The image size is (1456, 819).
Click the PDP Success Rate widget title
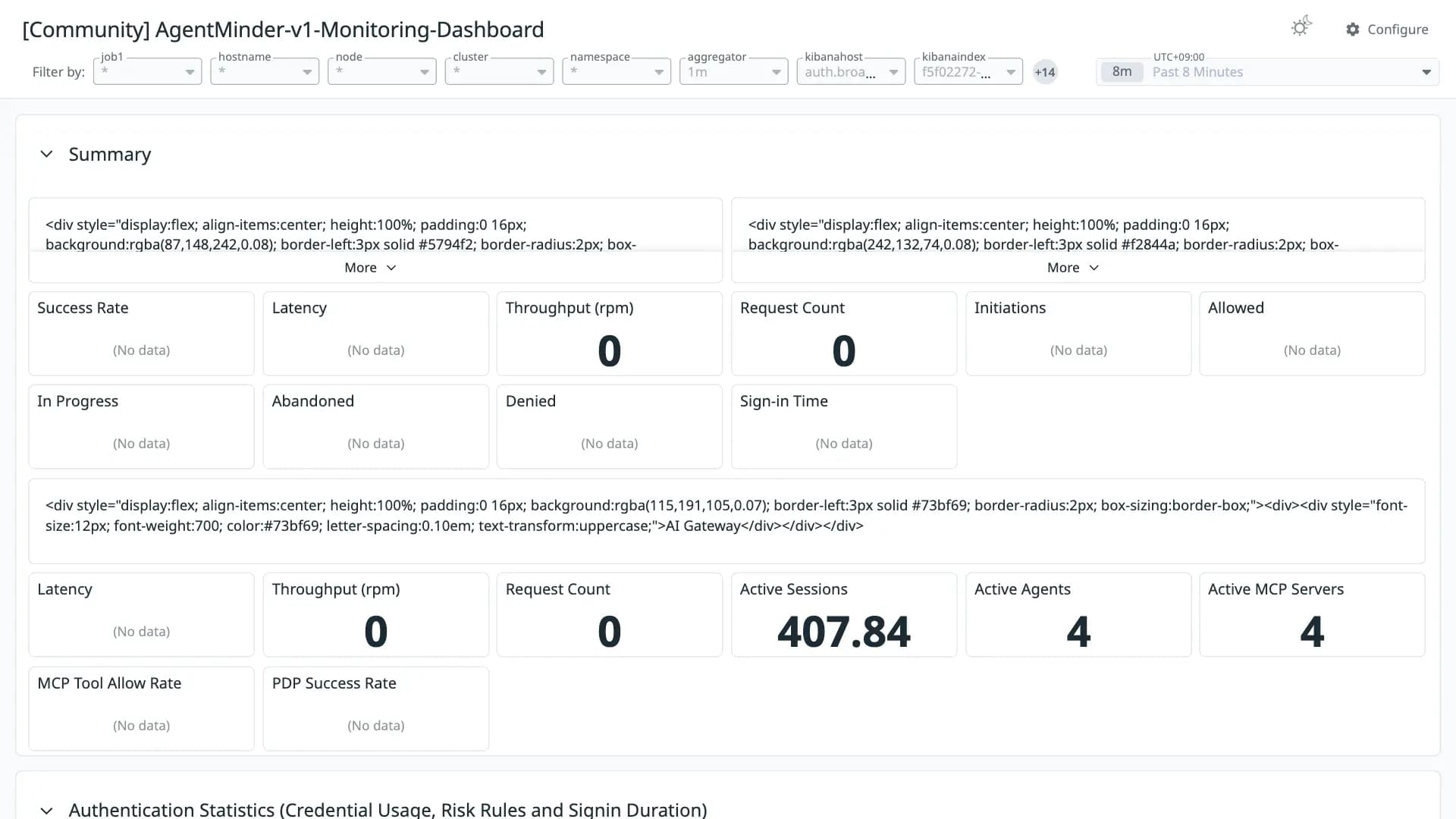click(x=334, y=683)
